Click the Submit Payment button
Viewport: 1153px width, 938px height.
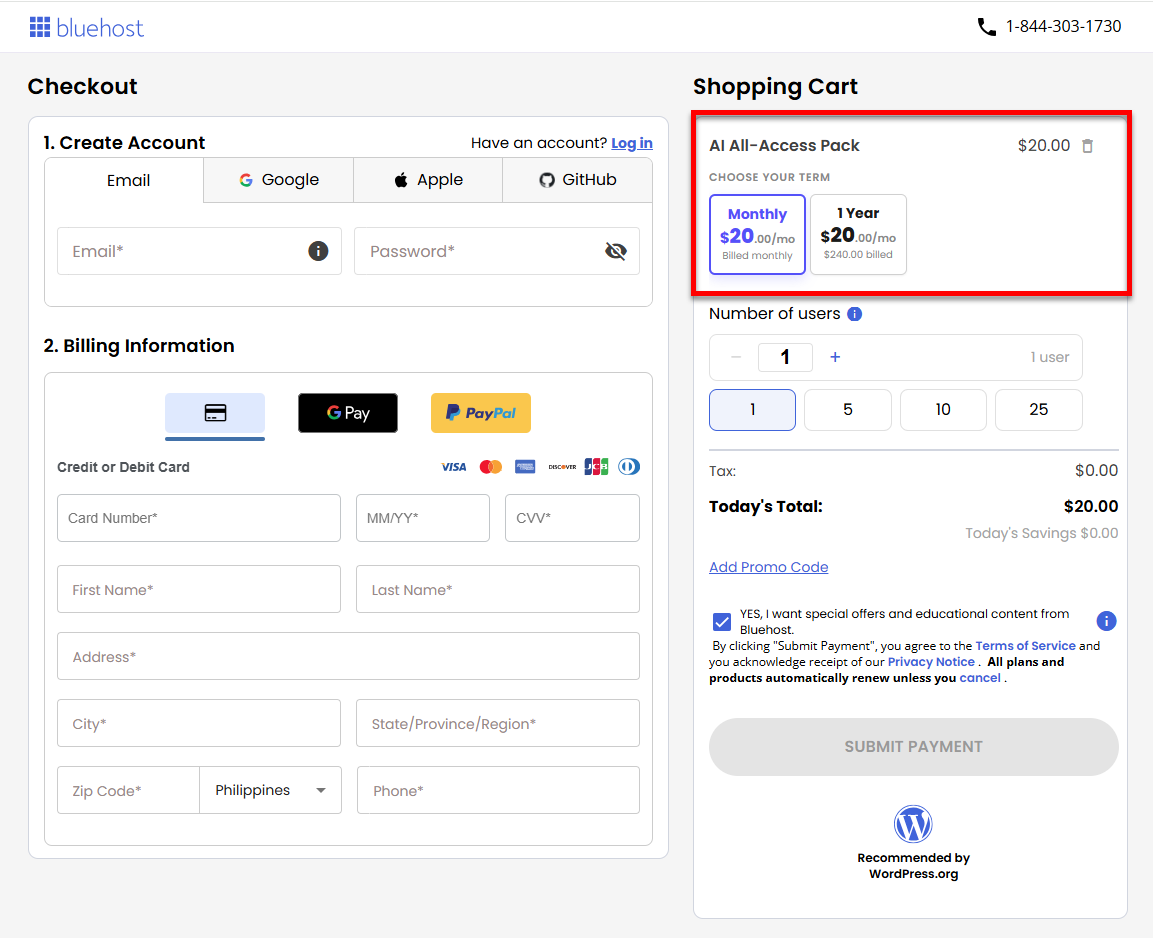tap(913, 747)
